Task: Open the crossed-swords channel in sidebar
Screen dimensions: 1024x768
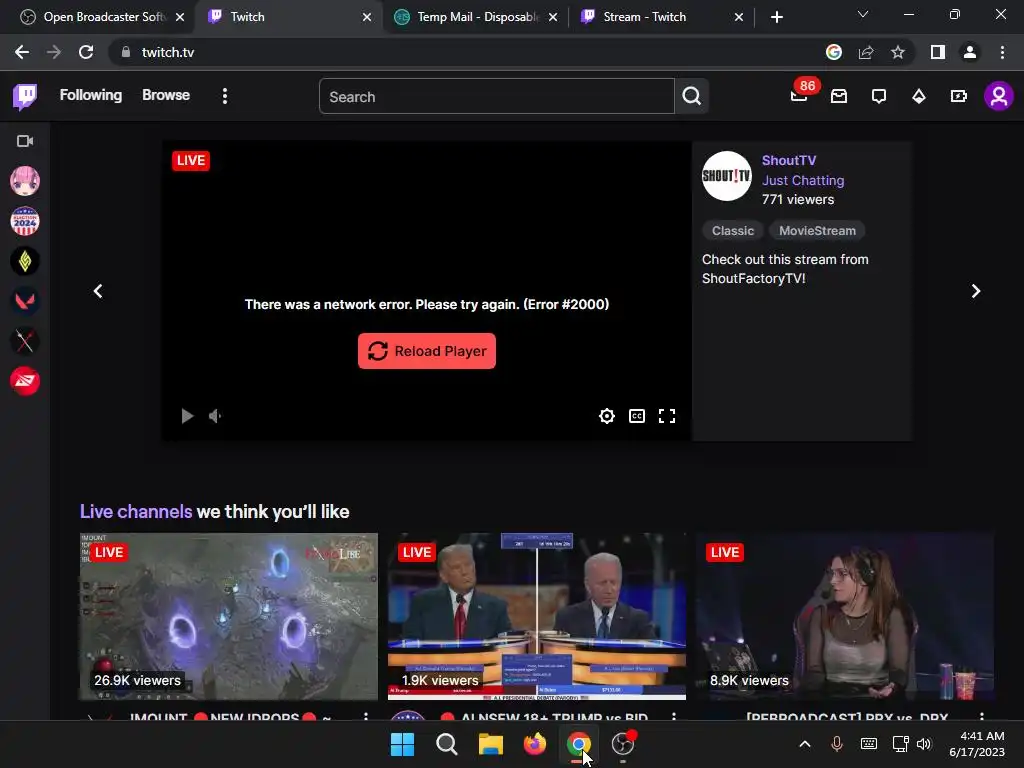Action: click(25, 341)
